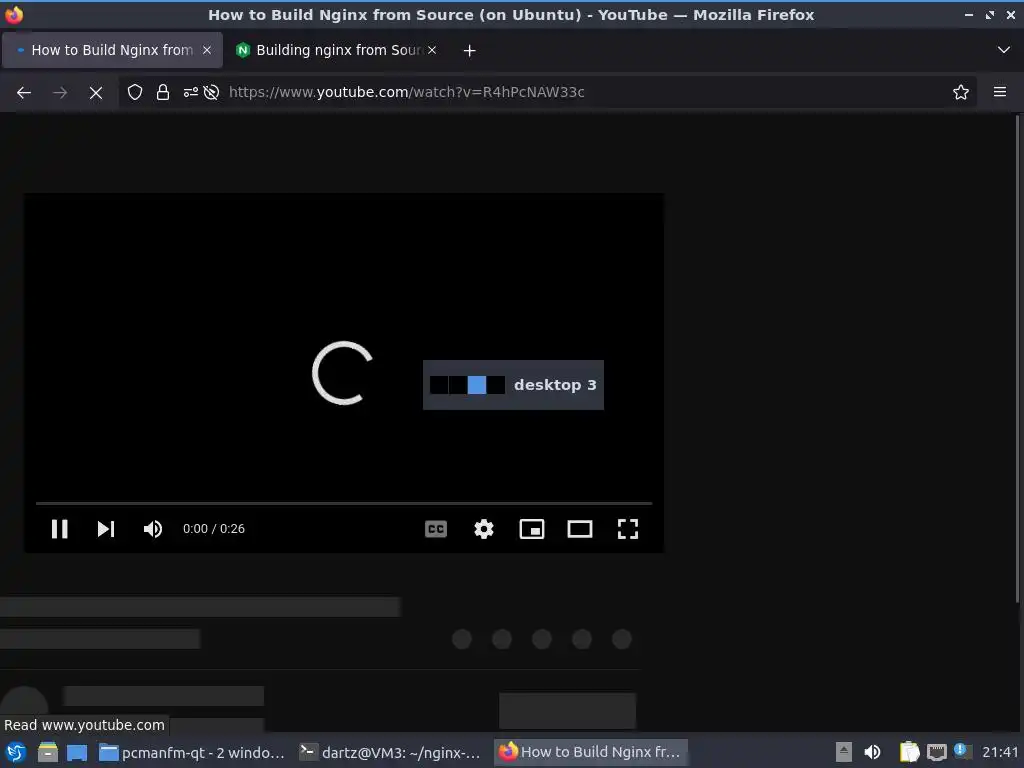Switch to theater mode
The height and width of the screenshot is (768, 1024).
(580, 529)
